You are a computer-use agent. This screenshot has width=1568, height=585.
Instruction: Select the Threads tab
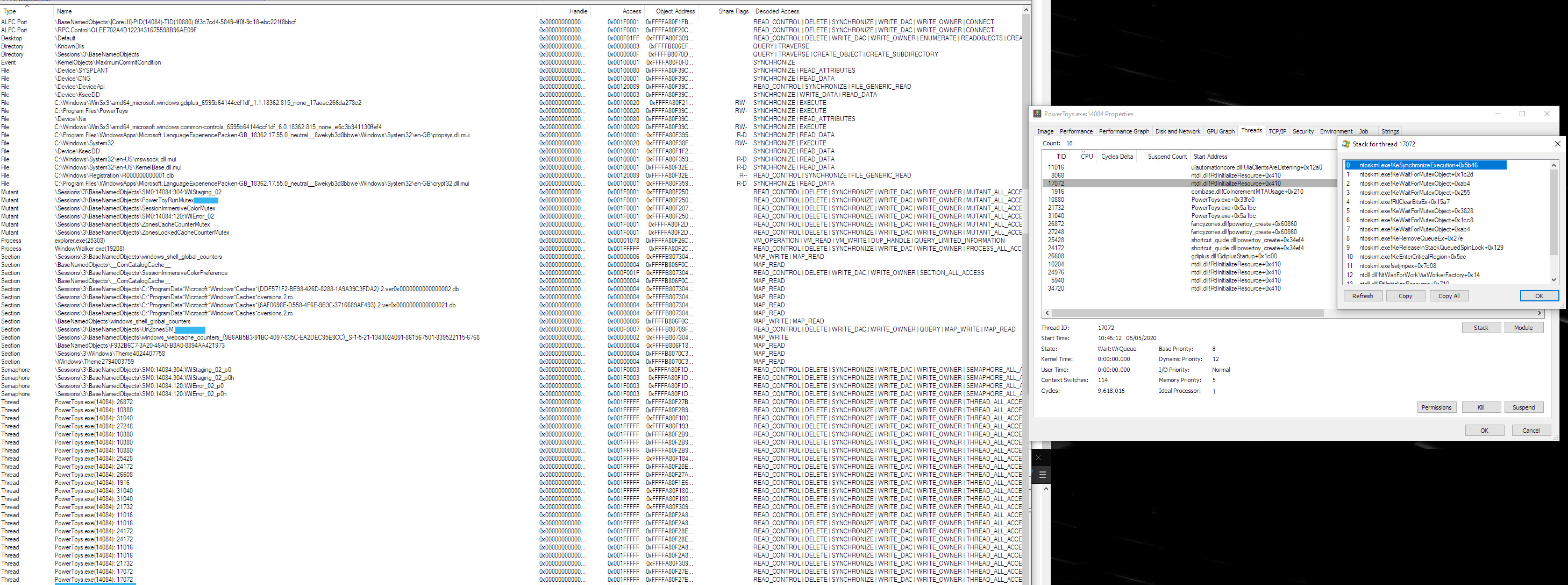(x=1251, y=130)
